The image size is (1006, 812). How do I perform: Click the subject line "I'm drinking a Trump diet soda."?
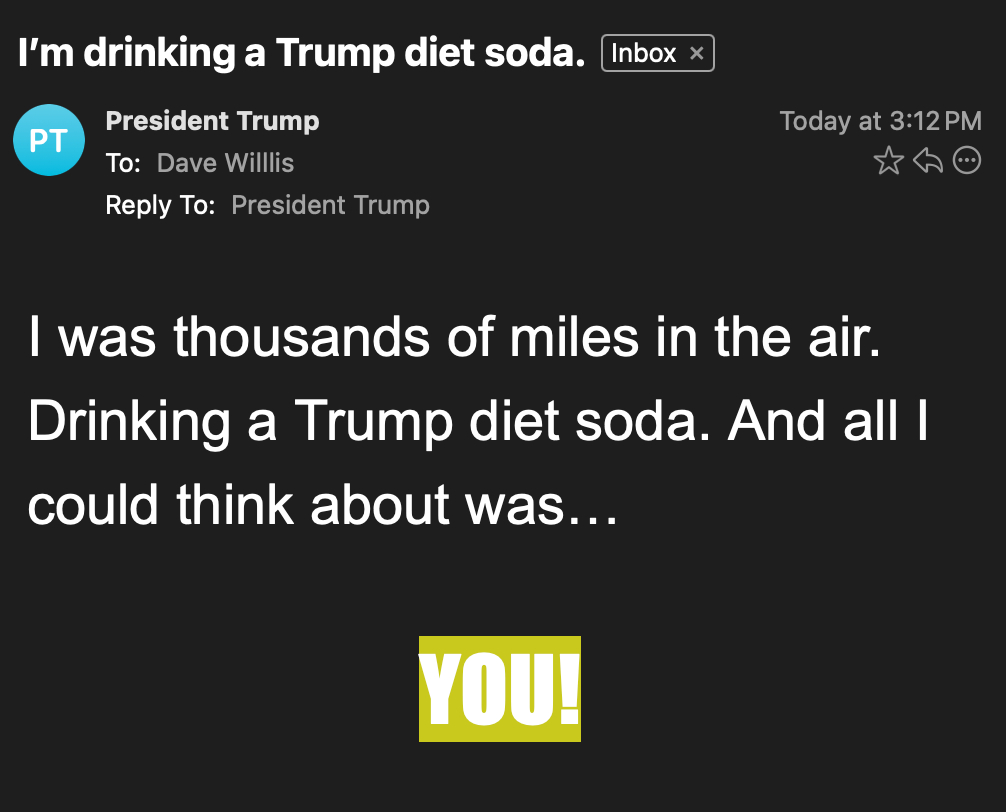301,53
